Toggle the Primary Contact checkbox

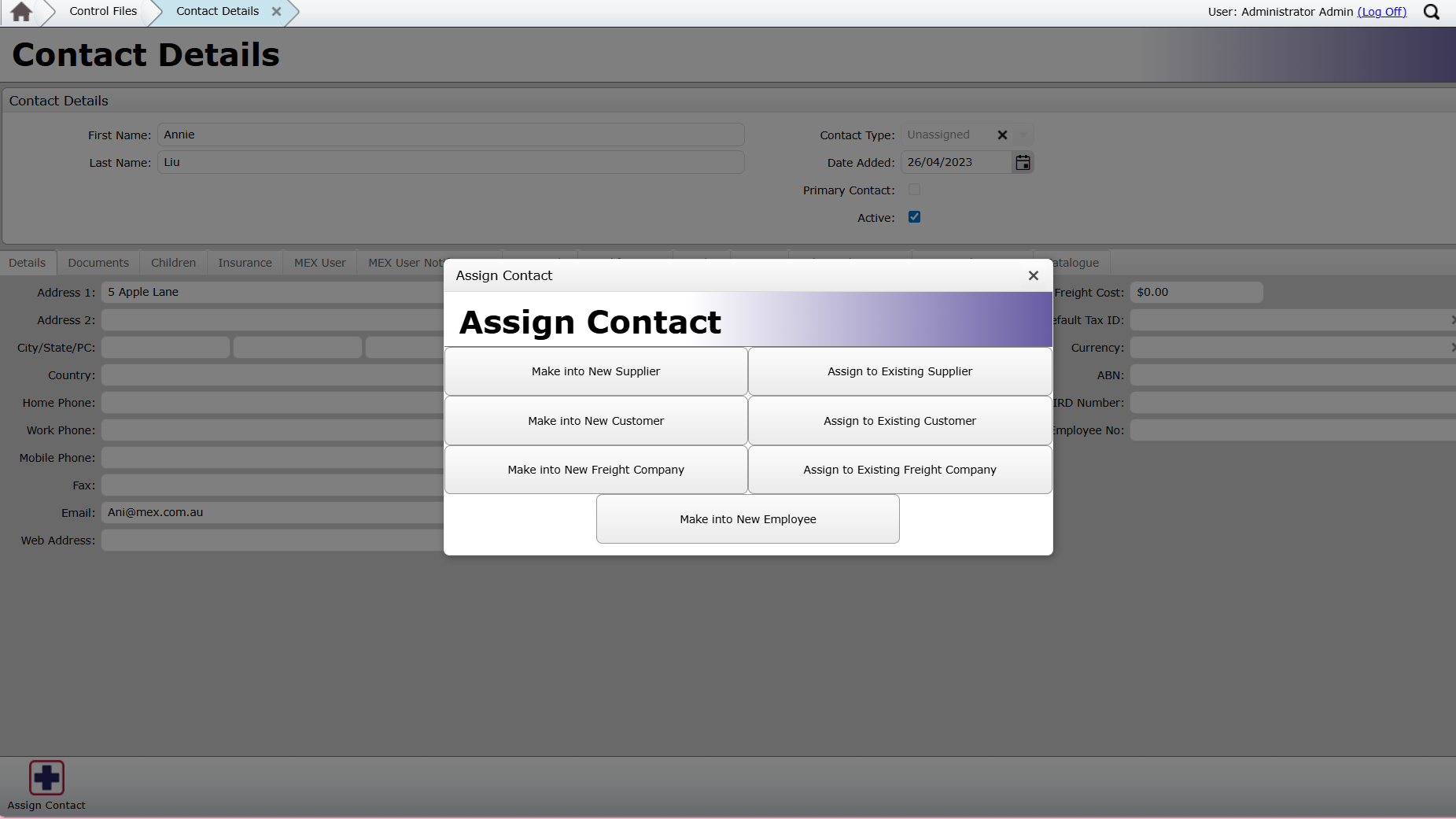[x=914, y=190]
